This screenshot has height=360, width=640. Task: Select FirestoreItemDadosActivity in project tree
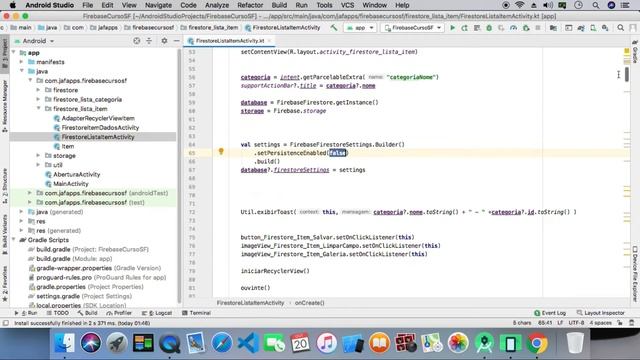[100, 127]
